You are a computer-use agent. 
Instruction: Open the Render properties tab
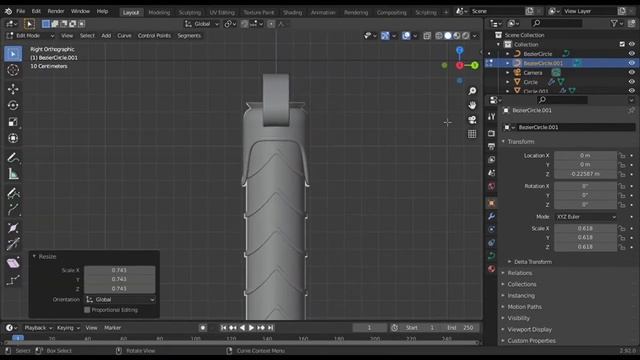click(491, 133)
